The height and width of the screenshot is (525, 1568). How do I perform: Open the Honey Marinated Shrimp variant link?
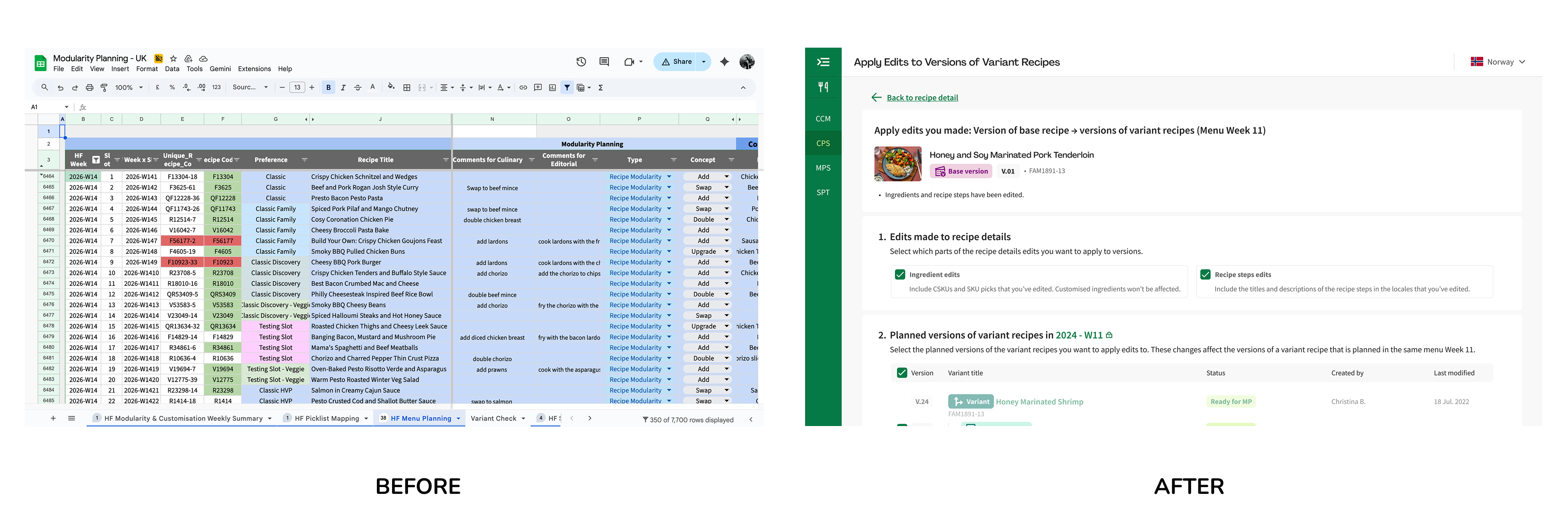click(x=1039, y=401)
